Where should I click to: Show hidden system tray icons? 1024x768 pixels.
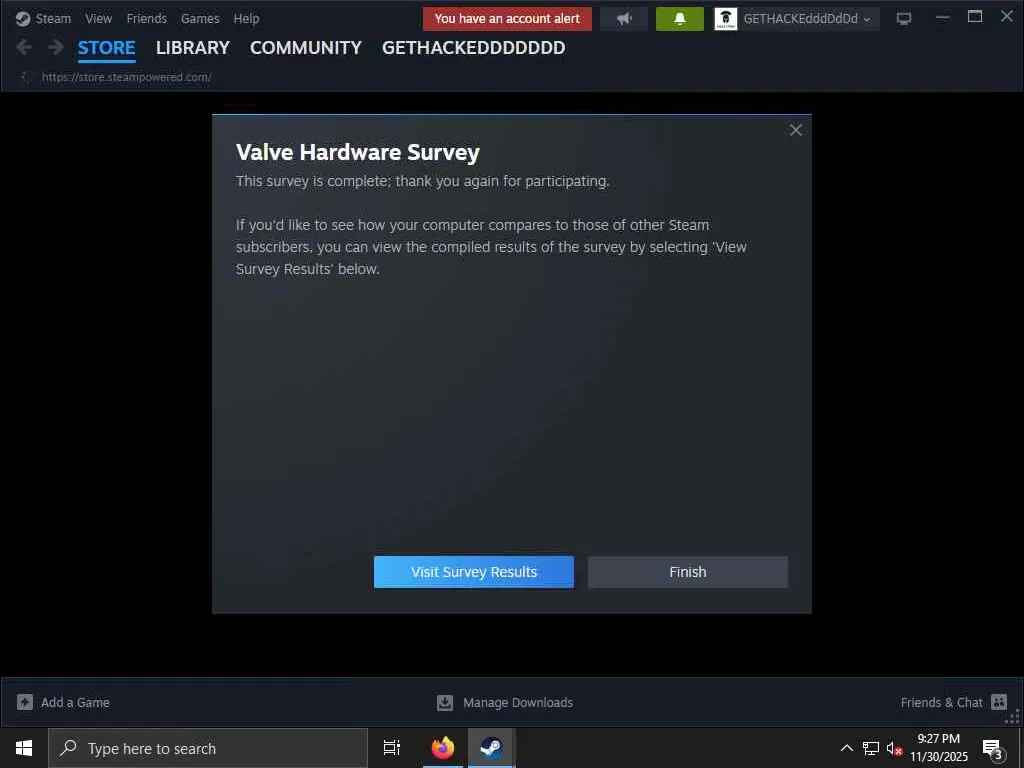click(846, 748)
